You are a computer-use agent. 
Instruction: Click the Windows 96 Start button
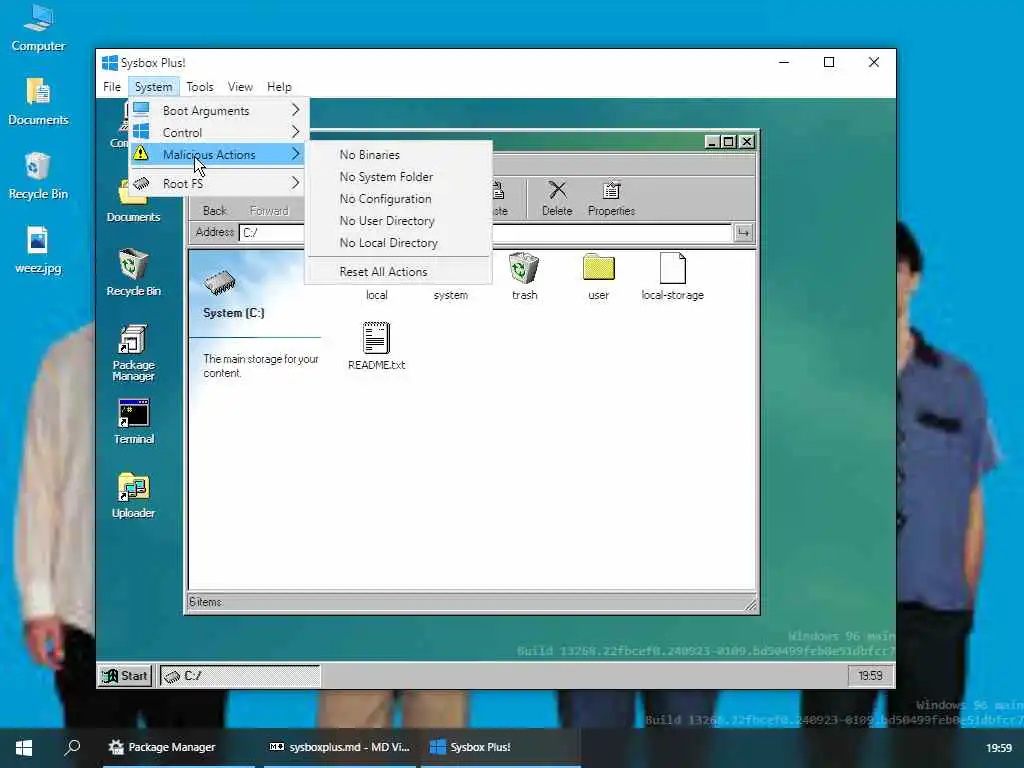click(x=125, y=676)
